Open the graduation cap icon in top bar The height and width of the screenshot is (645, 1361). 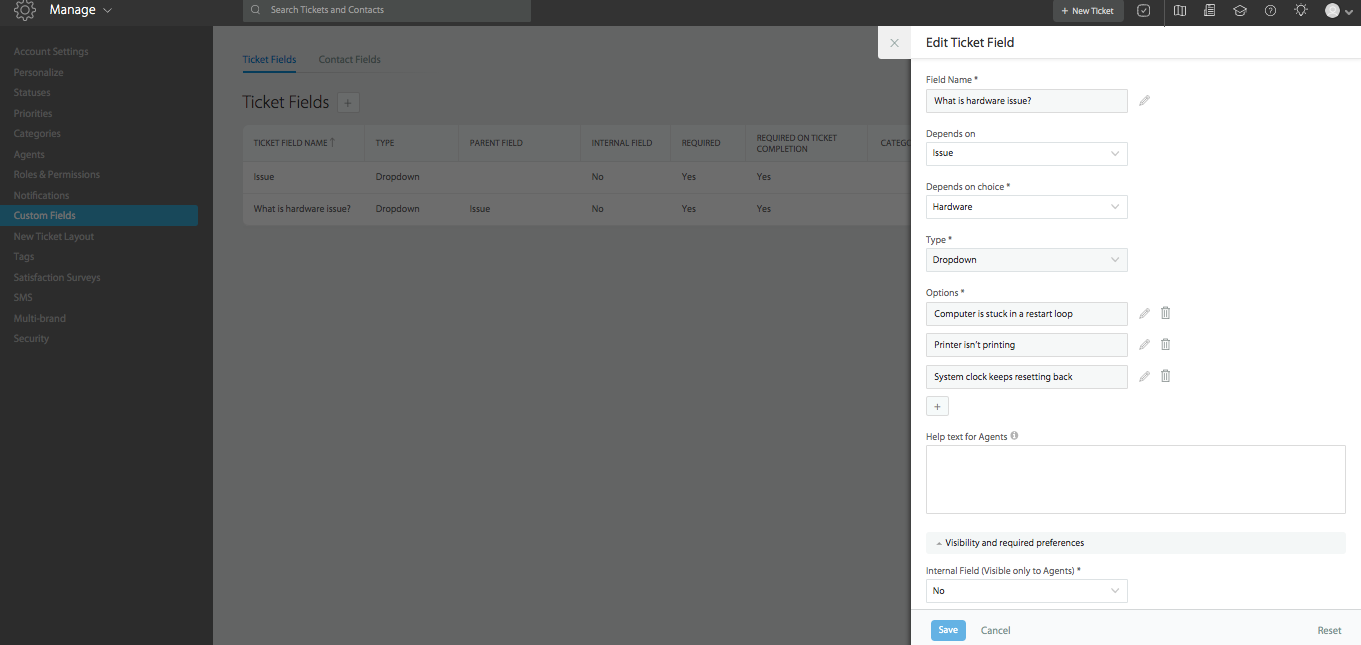pos(1240,11)
